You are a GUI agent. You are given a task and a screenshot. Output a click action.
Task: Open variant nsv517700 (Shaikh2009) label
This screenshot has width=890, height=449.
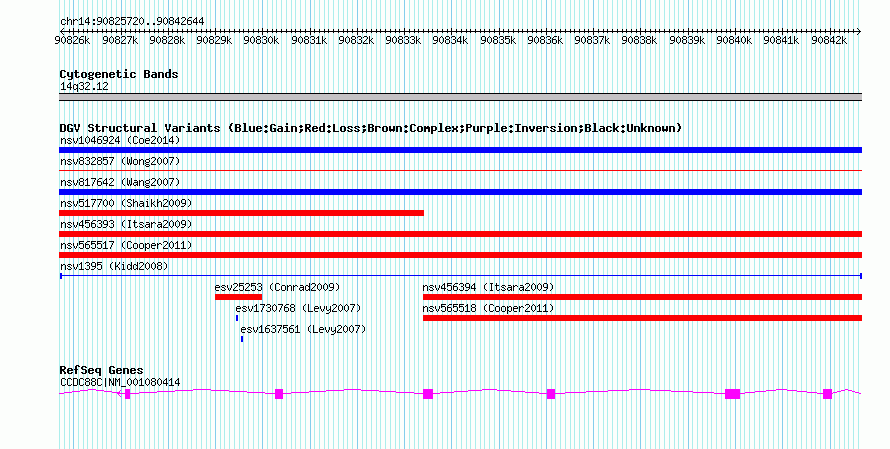coord(126,203)
